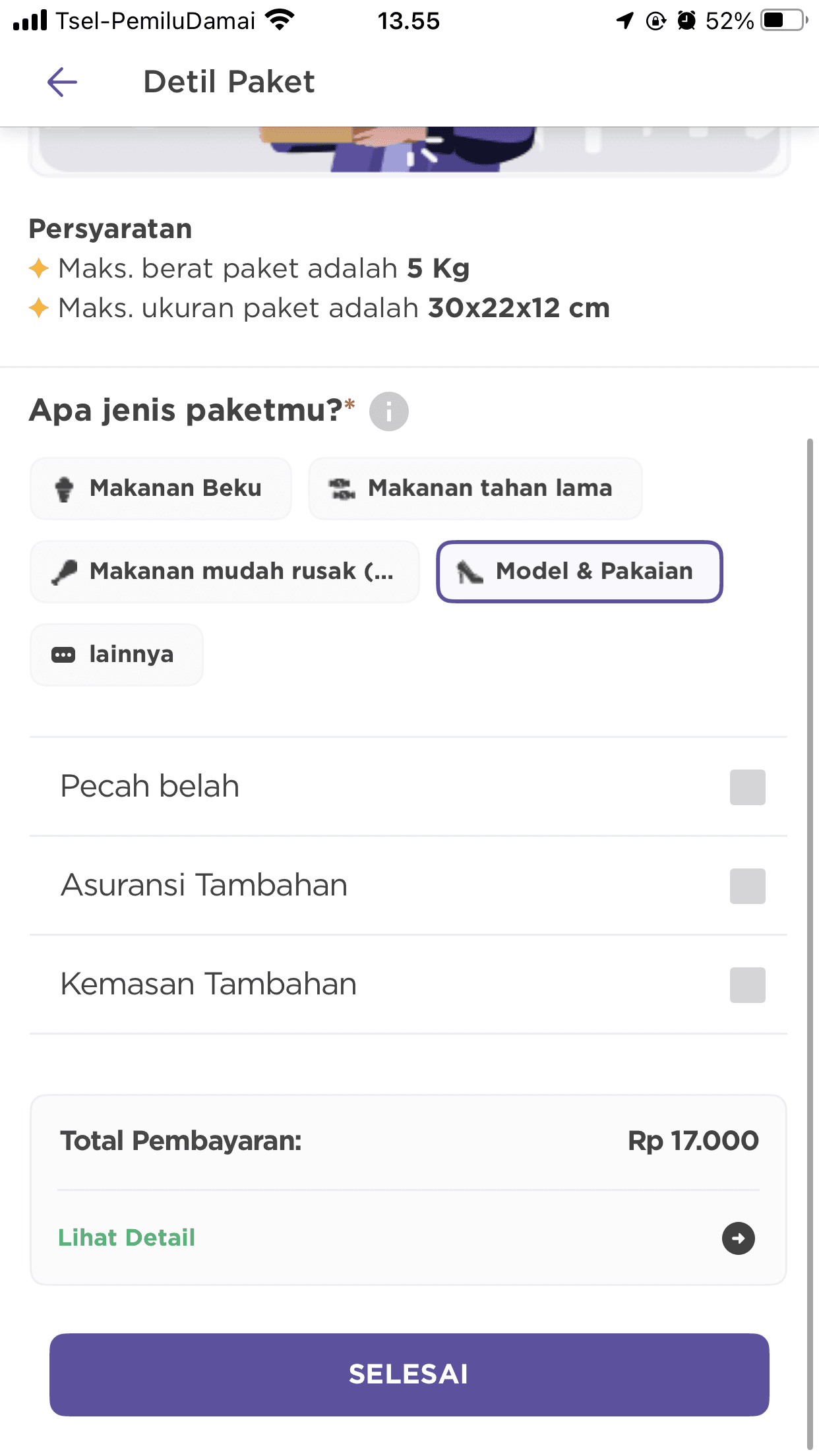Enable Asuransi Tambahan checkbox

coord(748,886)
